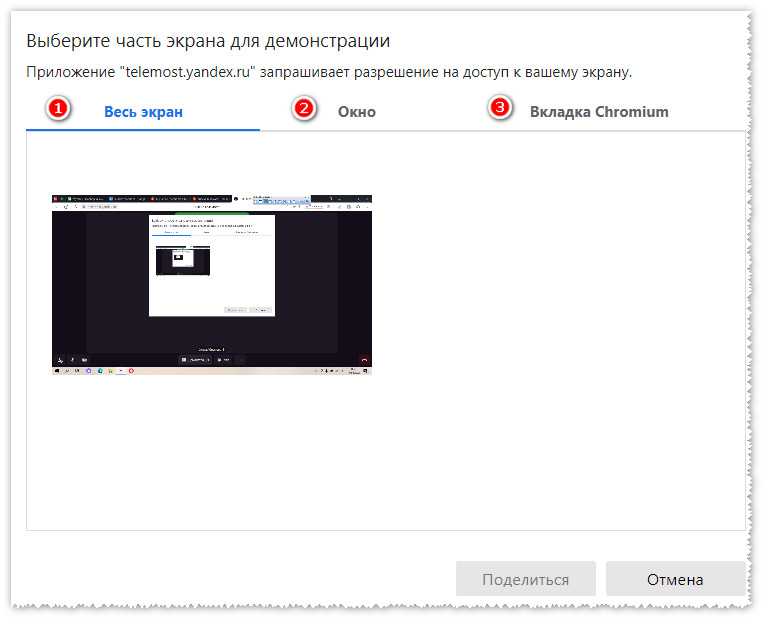Select the 'Весь экран' tab
This screenshot has width=769, height=625.
point(143,112)
